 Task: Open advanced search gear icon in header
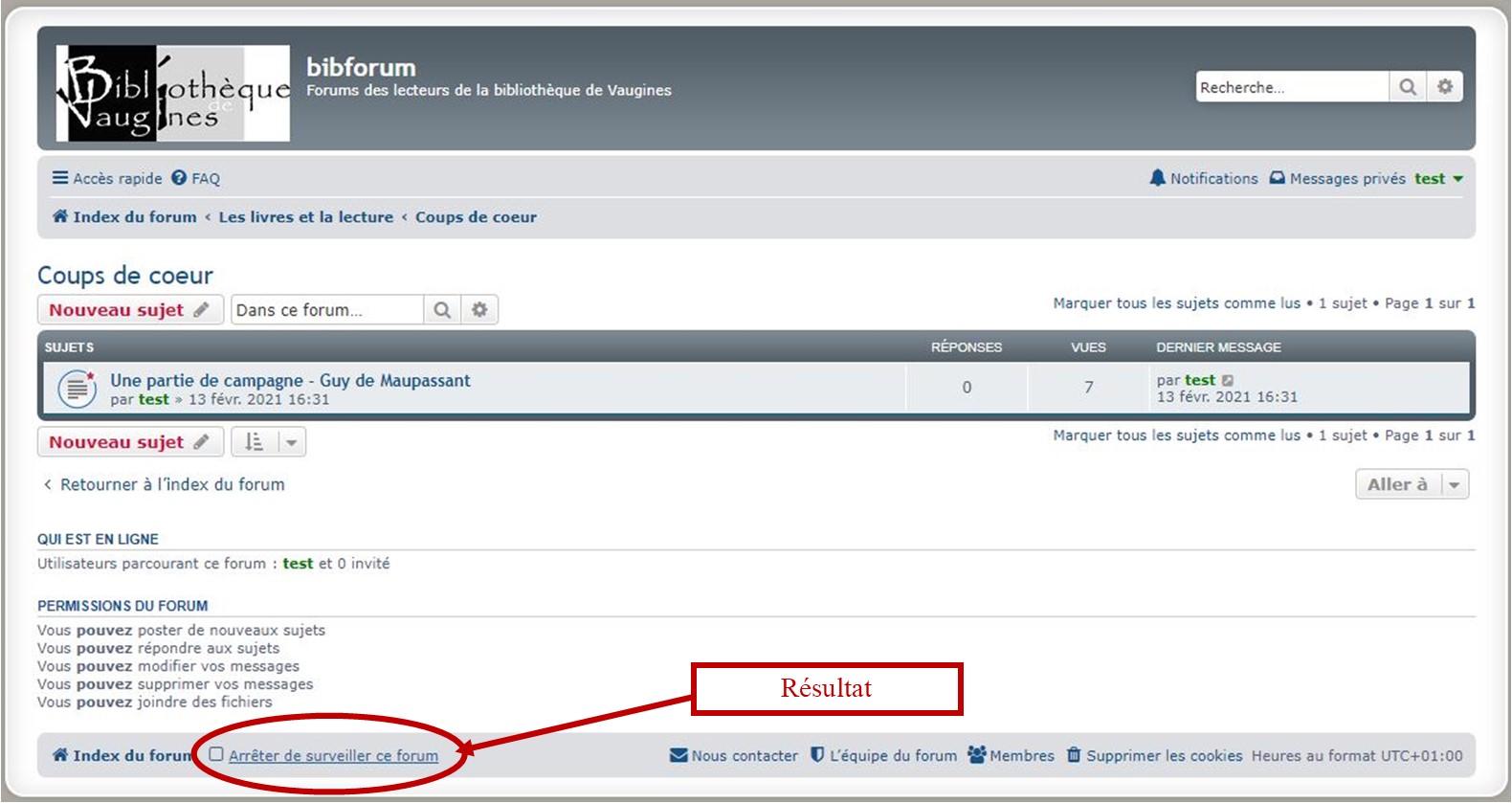tap(1445, 87)
